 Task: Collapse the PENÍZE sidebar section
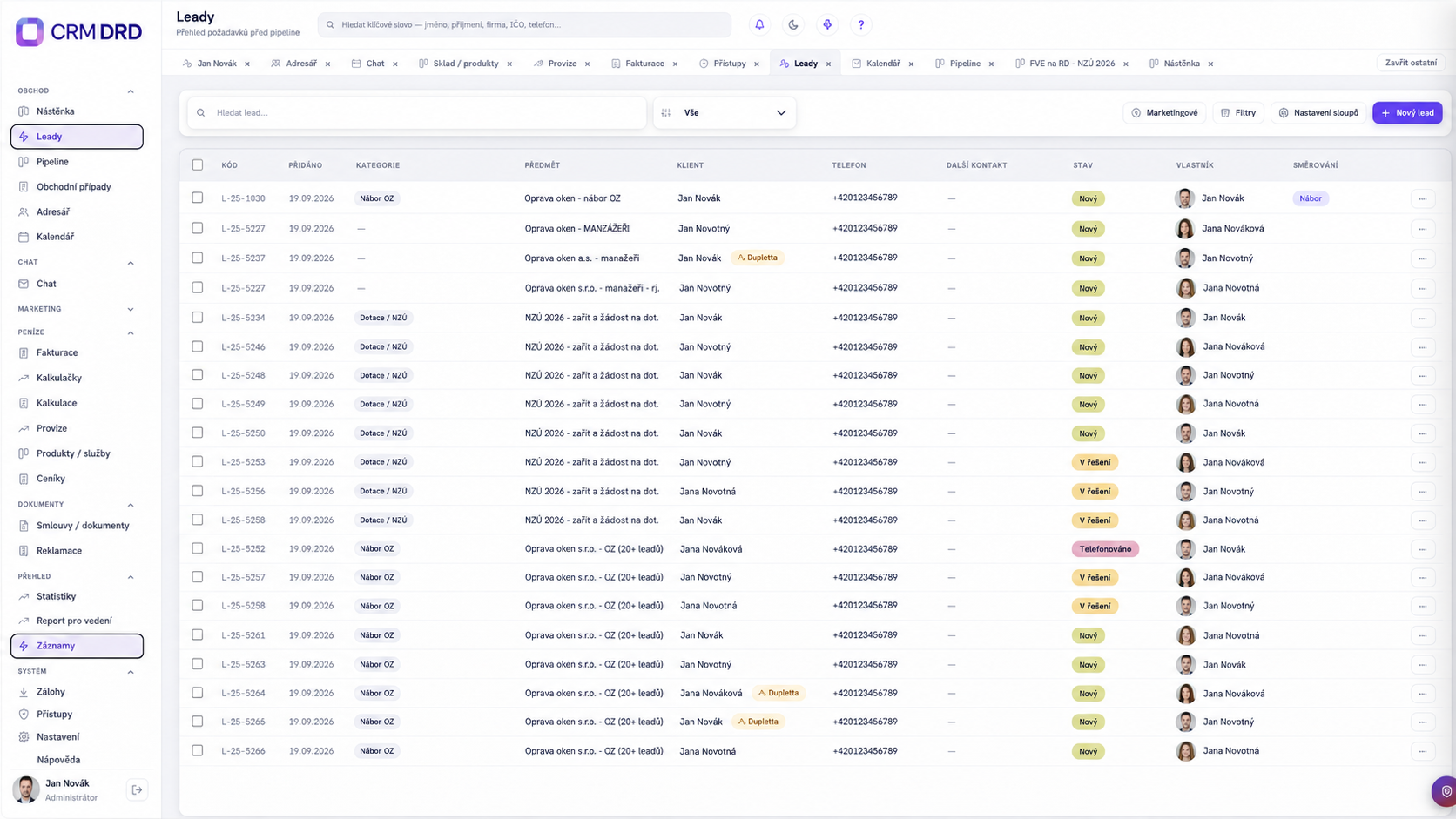click(x=131, y=333)
